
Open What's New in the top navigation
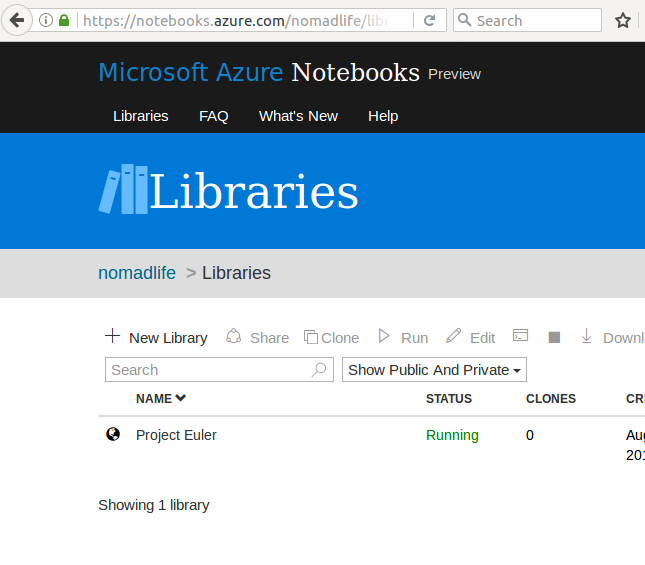point(298,116)
